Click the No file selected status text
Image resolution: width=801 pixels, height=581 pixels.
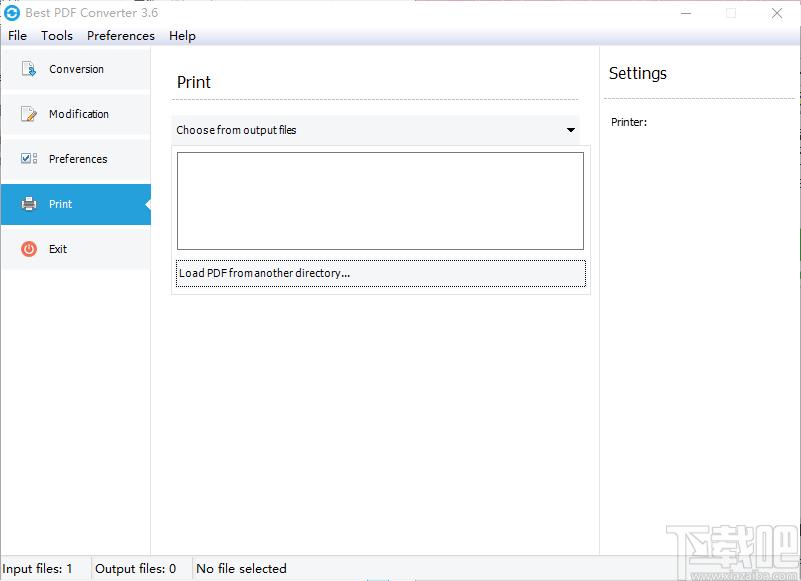(241, 569)
